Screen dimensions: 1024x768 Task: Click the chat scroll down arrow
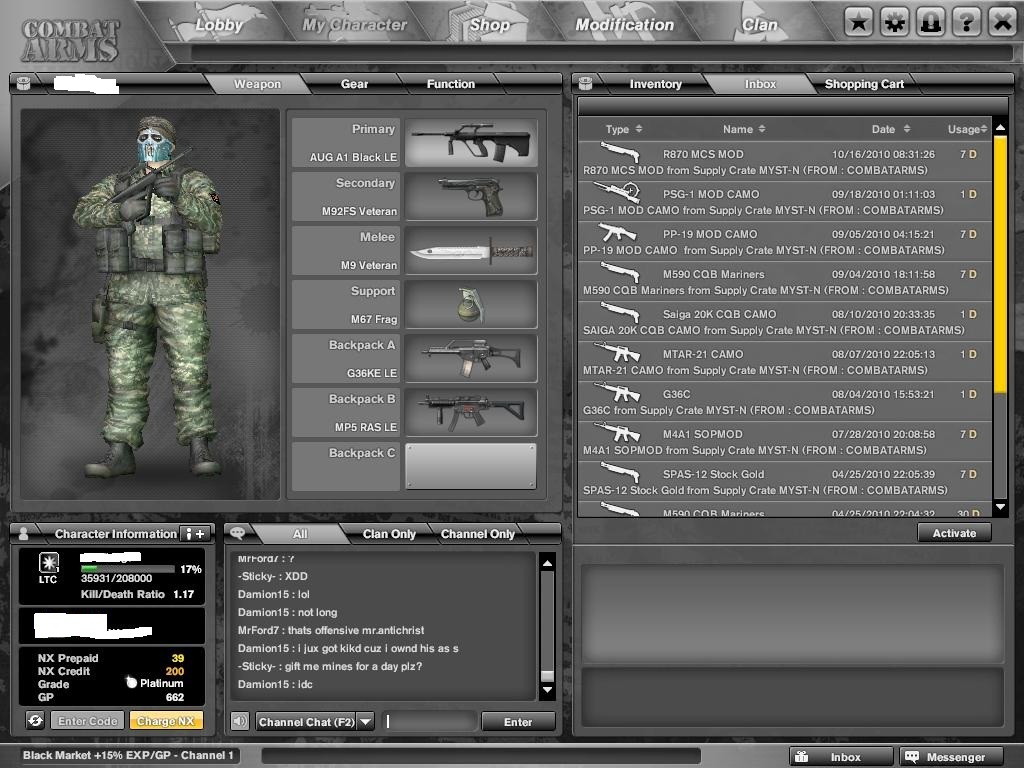tap(547, 690)
